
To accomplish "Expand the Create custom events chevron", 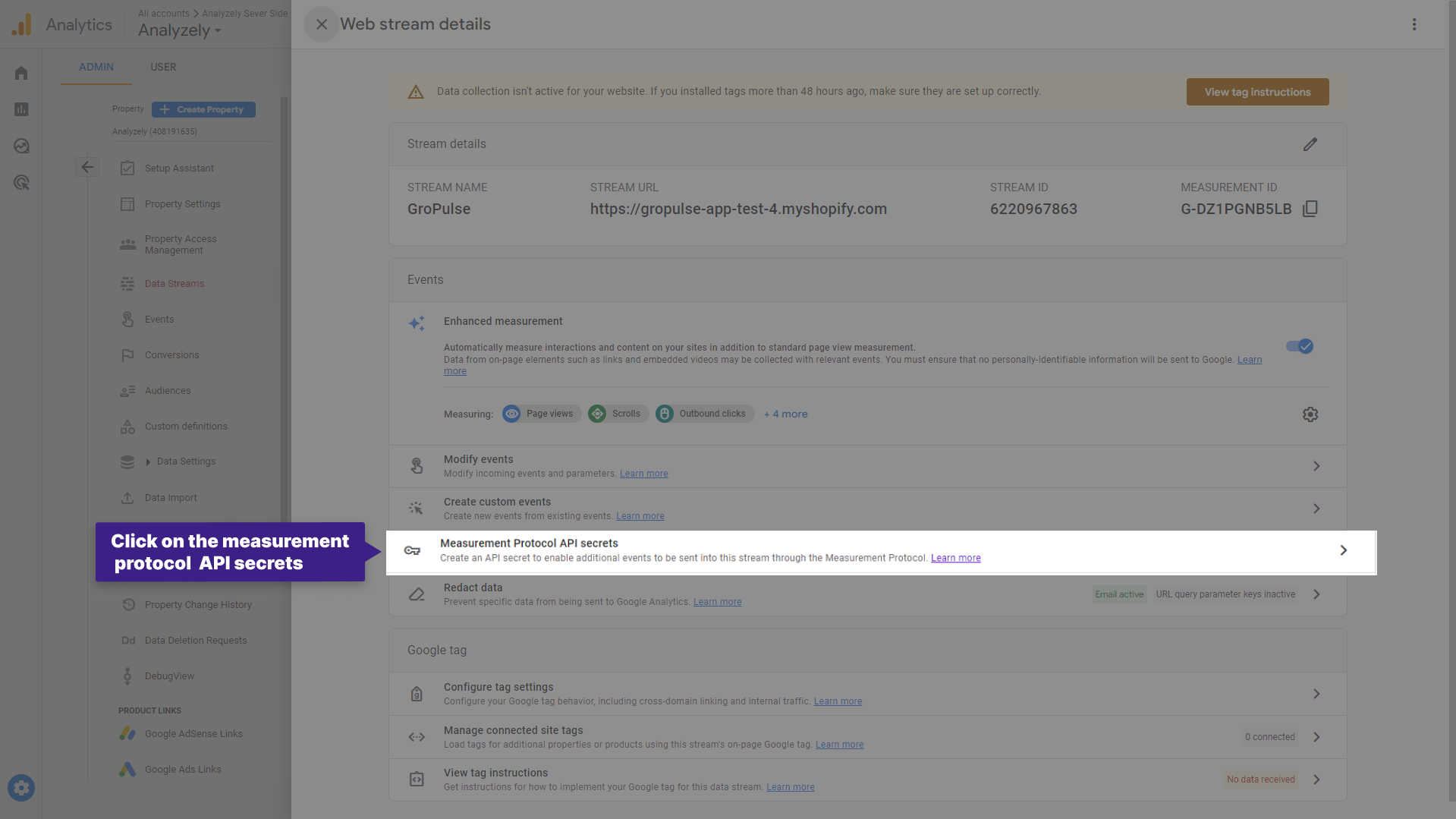I will pyautogui.click(x=1316, y=509).
